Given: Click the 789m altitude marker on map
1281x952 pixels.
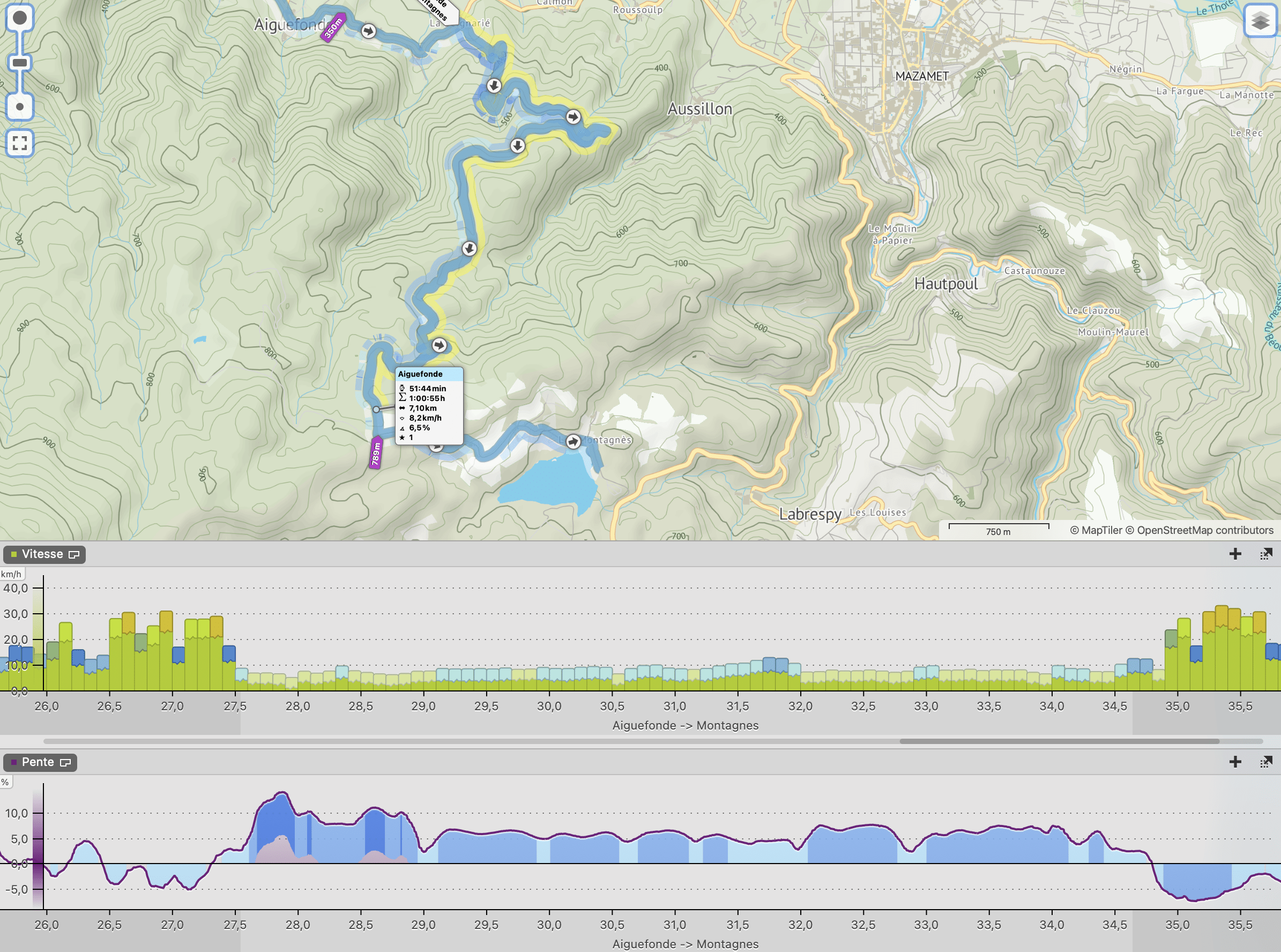Looking at the screenshot, I should [x=376, y=453].
